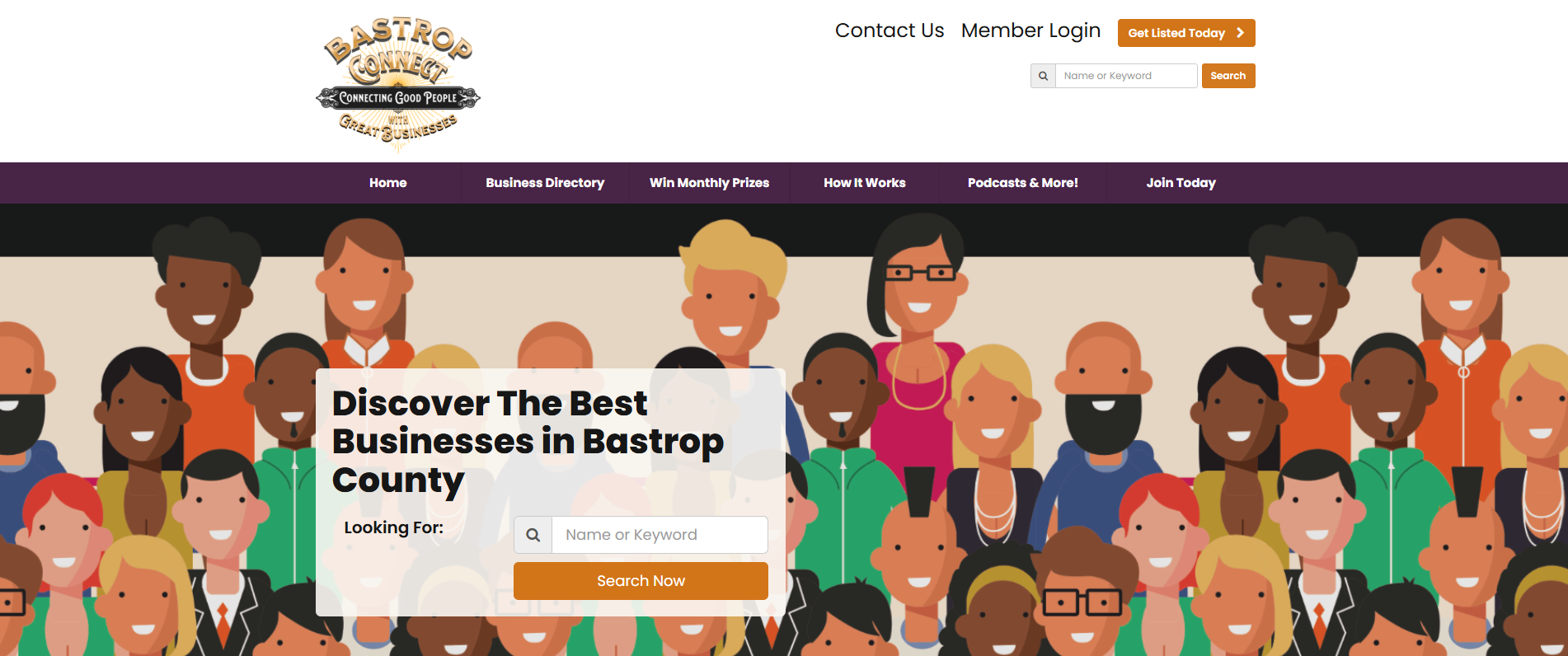Image resolution: width=1568 pixels, height=656 pixels.
Task: Click the magnifier icon in header search
Action: click(1043, 76)
